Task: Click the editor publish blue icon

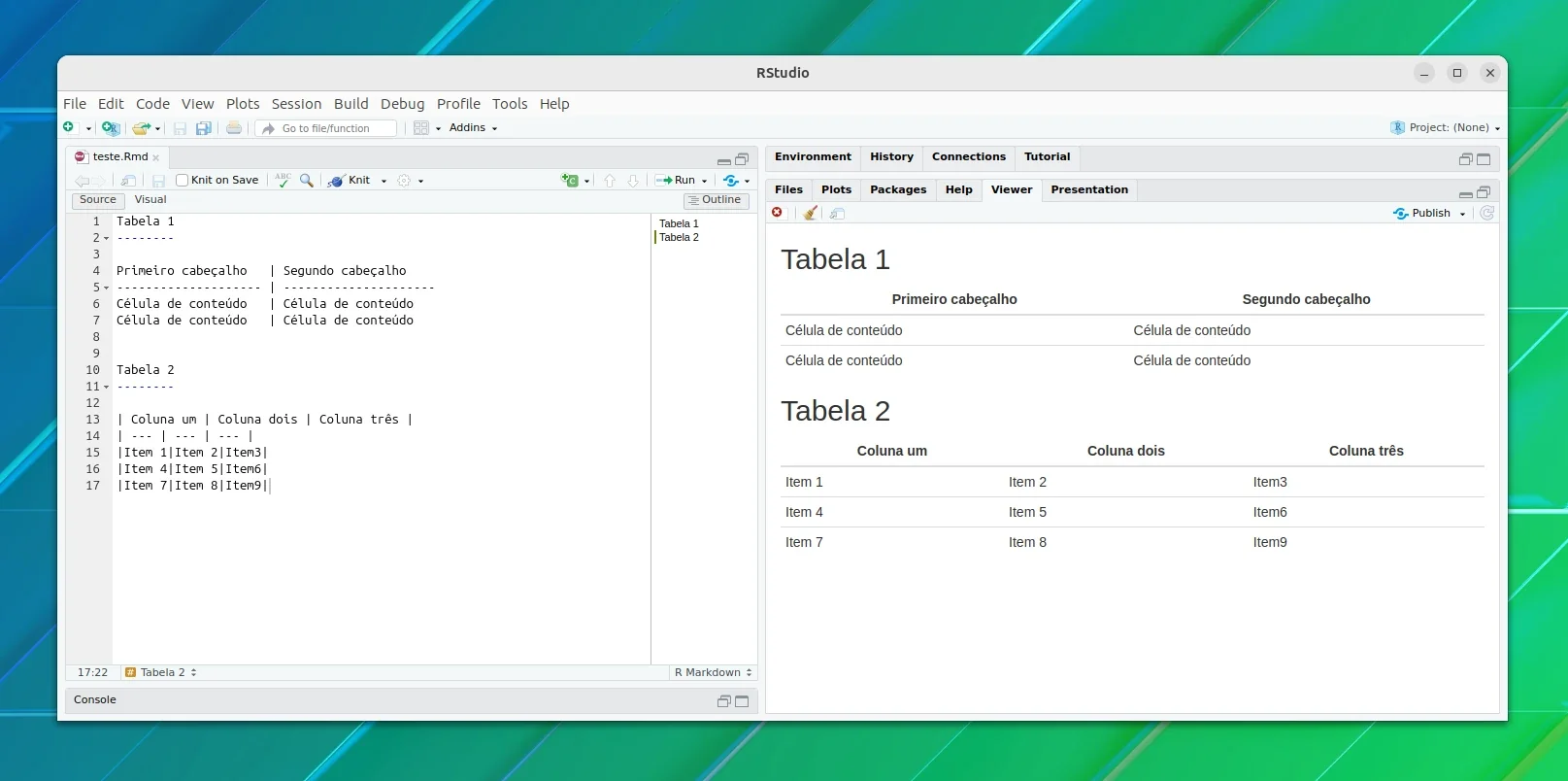Action: tap(731, 181)
